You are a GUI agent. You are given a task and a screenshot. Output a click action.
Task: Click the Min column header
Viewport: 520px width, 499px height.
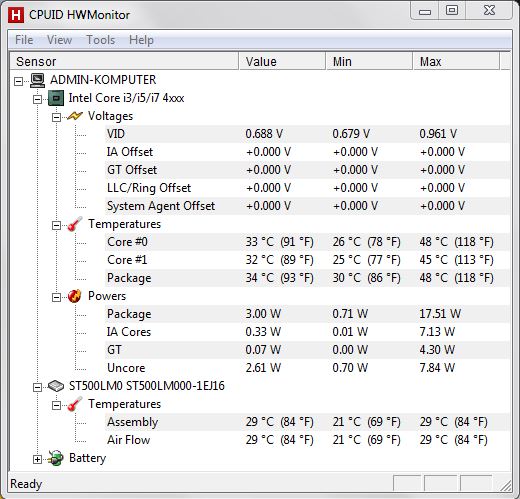tap(369, 61)
